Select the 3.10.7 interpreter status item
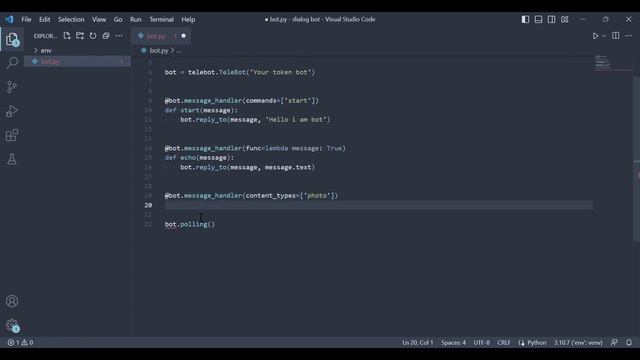The height and width of the screenshot is (360, 640). pyautogui.click(x=578, y=342)
